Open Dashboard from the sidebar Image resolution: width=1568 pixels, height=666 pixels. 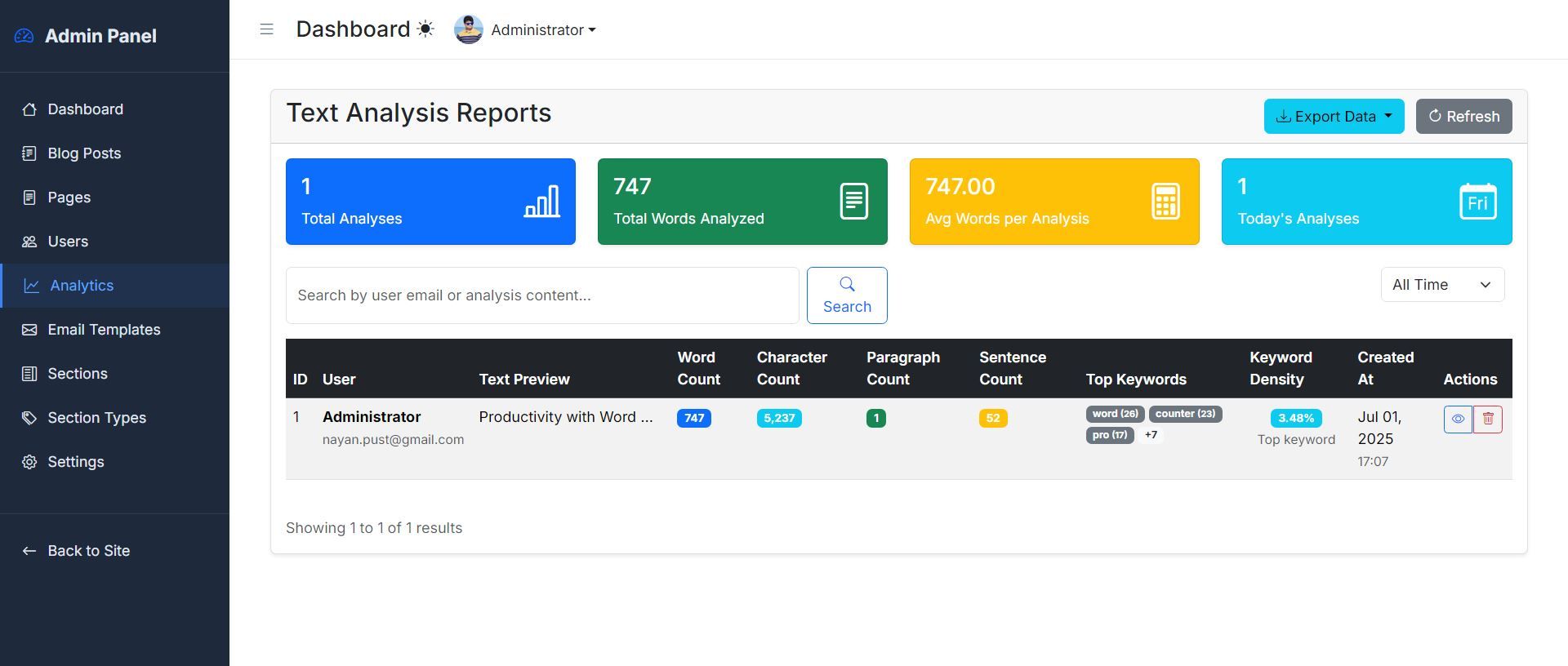click(85, 109)
